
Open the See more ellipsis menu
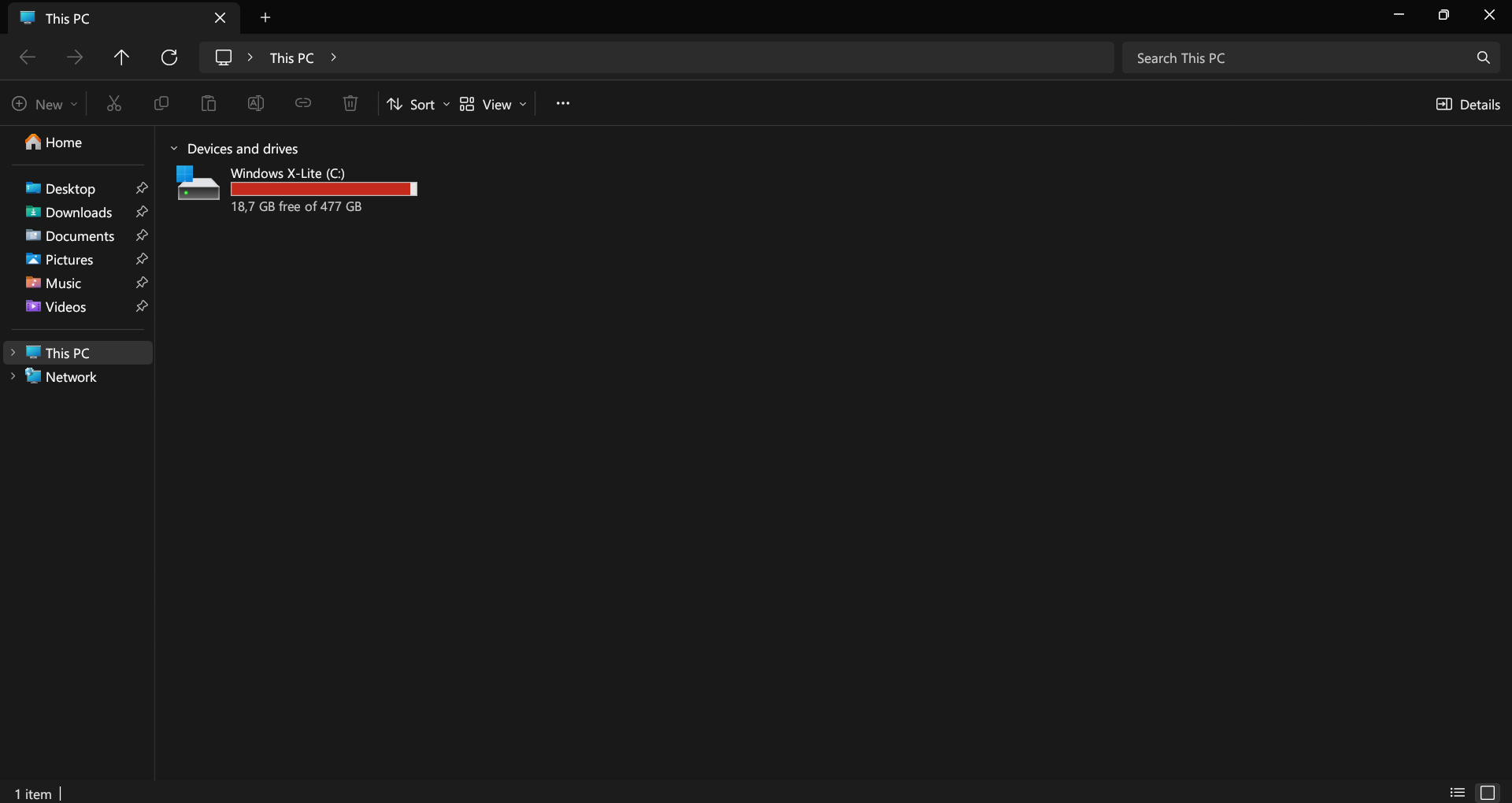tap(562, 104)
